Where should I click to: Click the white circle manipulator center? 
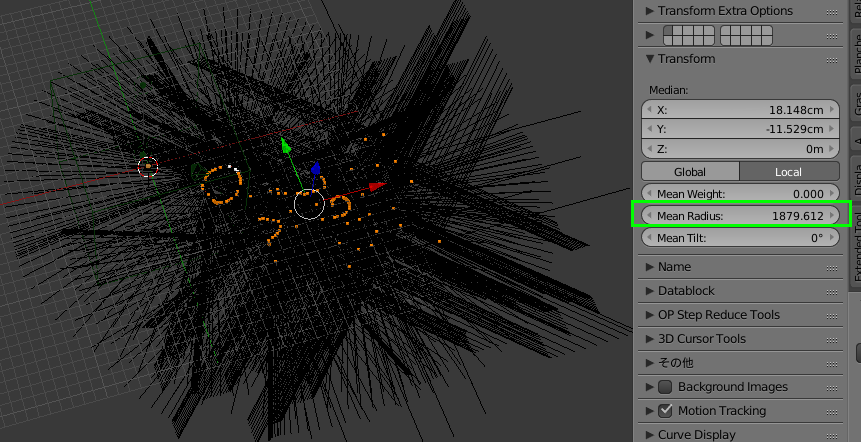tap(309, 204)
